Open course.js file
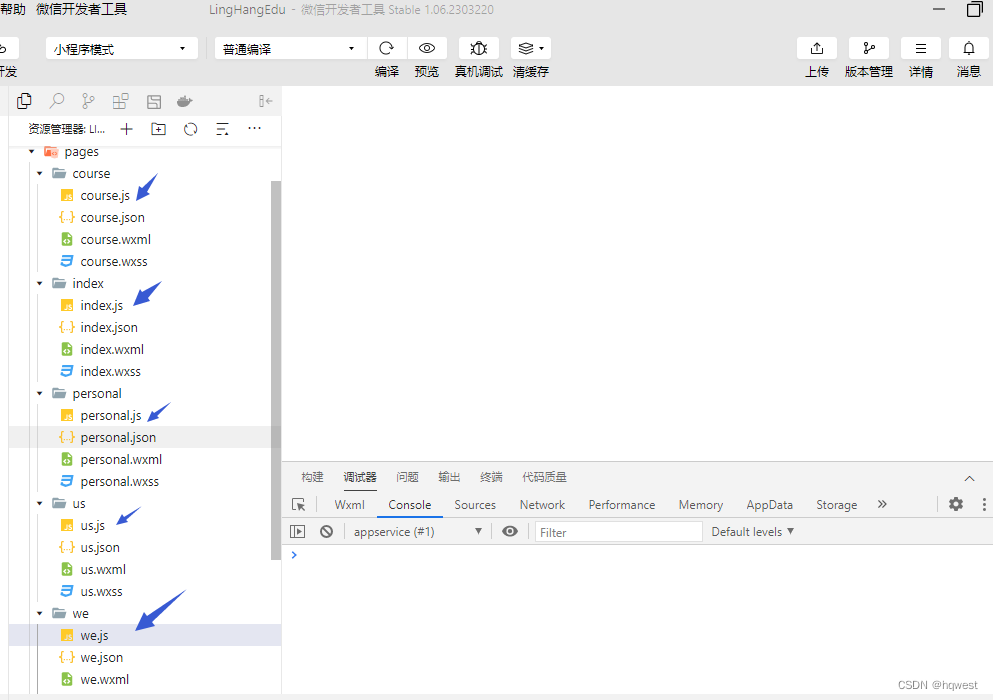The width and height of the screenshot is (993, 700). [105, 196]
